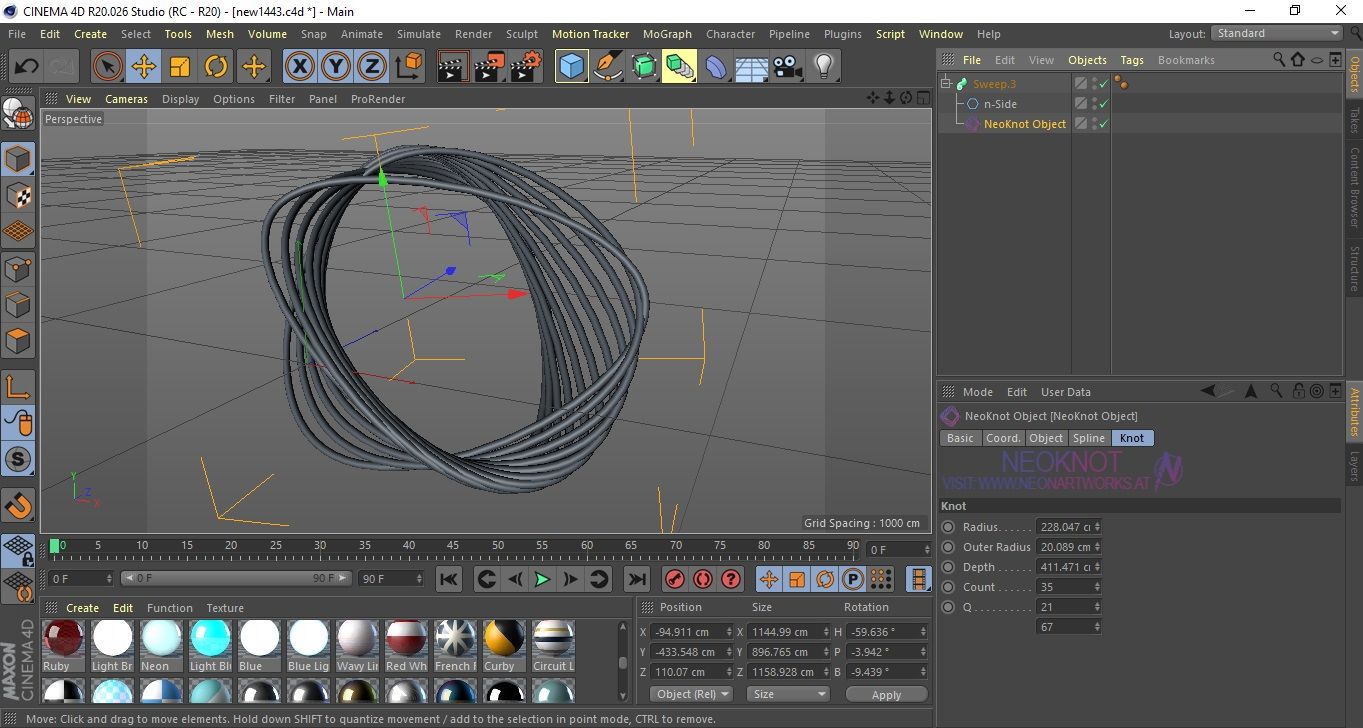Click the Undo arrow icon
The image size is (1363, 728).
(x=27, y=67)
